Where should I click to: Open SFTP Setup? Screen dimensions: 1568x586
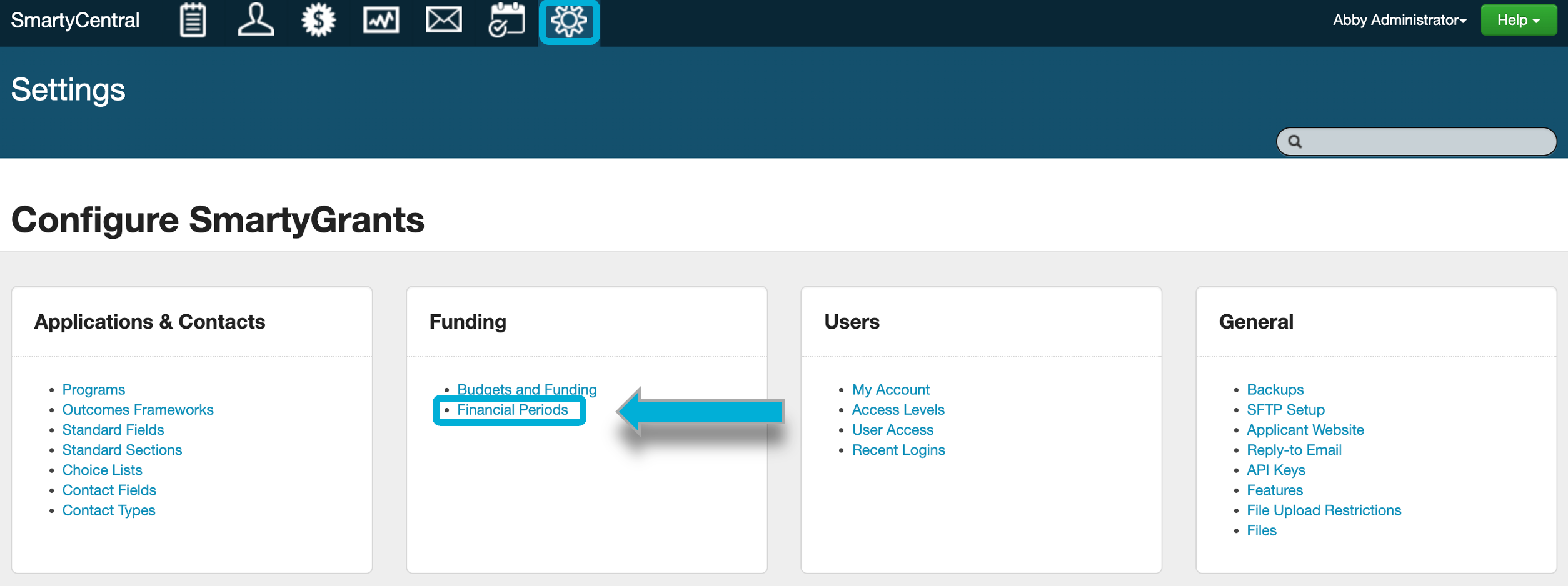click(x=1286, y=410)
